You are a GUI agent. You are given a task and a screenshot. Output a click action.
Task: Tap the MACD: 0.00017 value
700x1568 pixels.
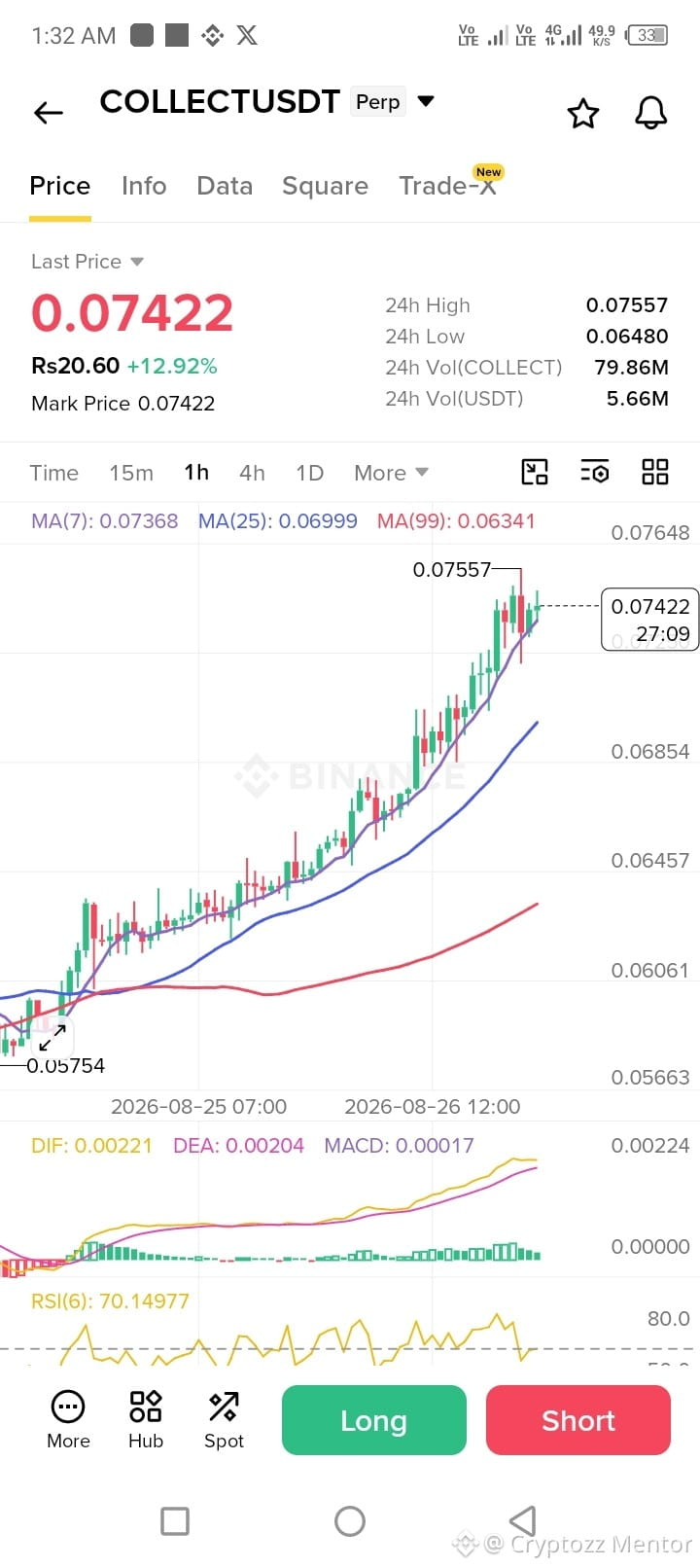400,1146
